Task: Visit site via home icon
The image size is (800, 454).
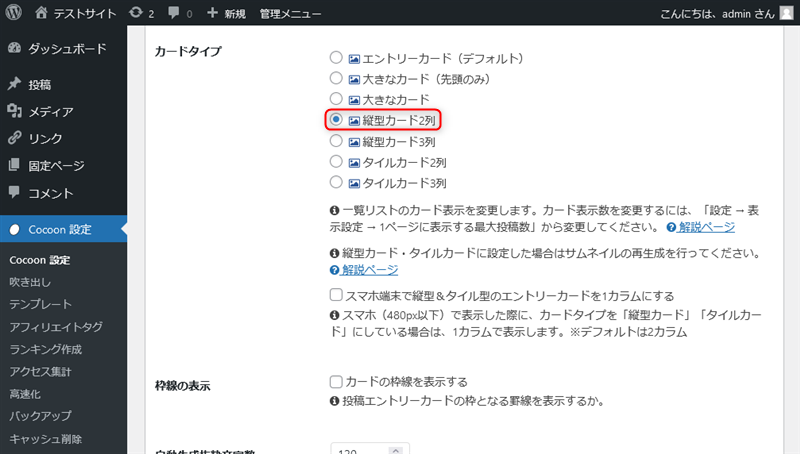Action: pyautogui.click(x=41, y=13)
